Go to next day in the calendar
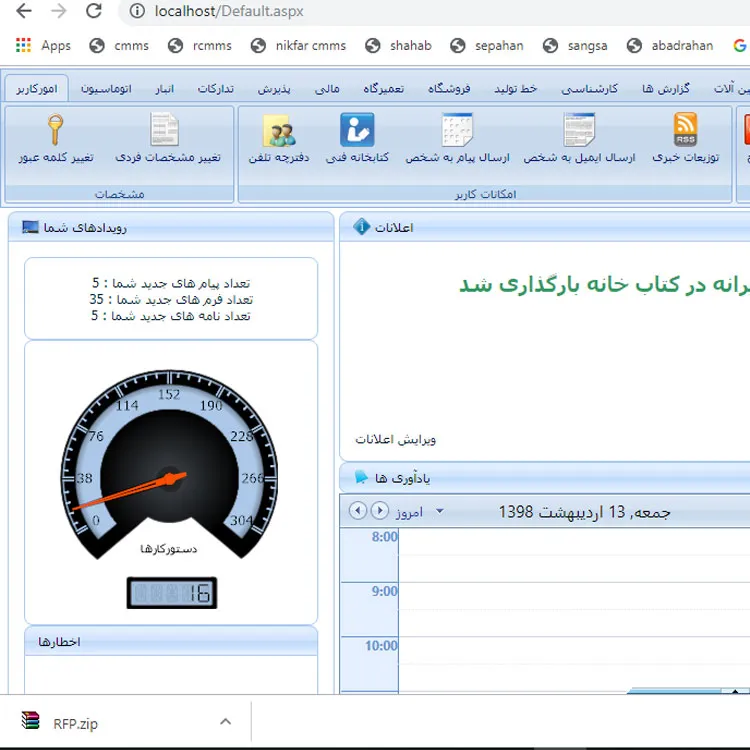 click(379, 511)
